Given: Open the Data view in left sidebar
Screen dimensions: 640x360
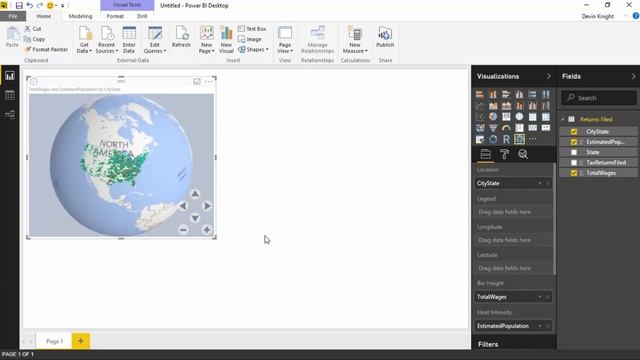Looking at the screenshot, I should coord(10,95).
